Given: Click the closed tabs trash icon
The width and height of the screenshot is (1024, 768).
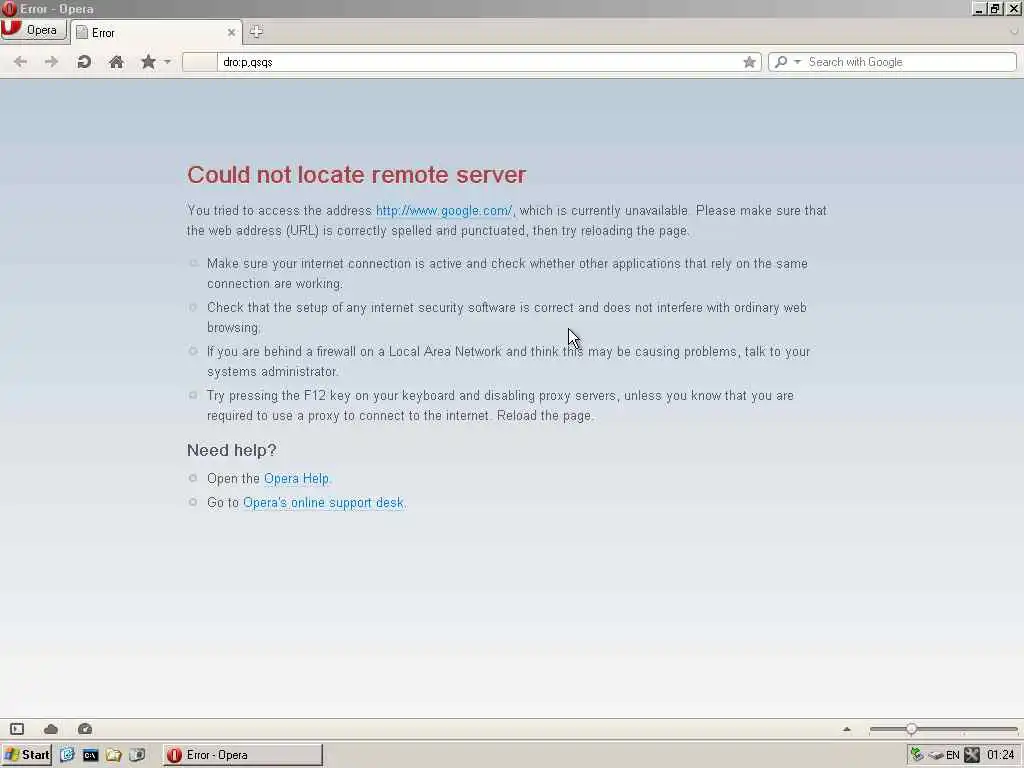Looking at the screenshot, I should pos(1014,31).
